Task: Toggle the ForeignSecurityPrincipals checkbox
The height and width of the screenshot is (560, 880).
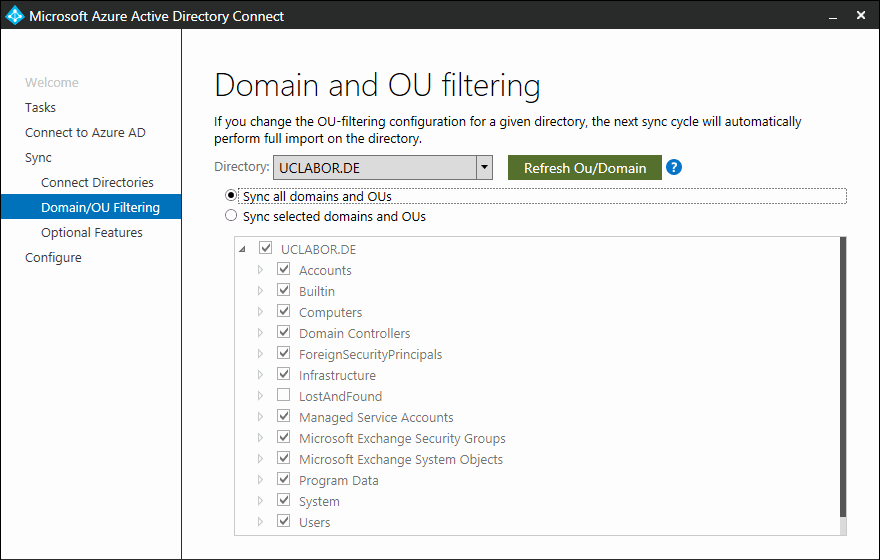Action: pos(283,353)
